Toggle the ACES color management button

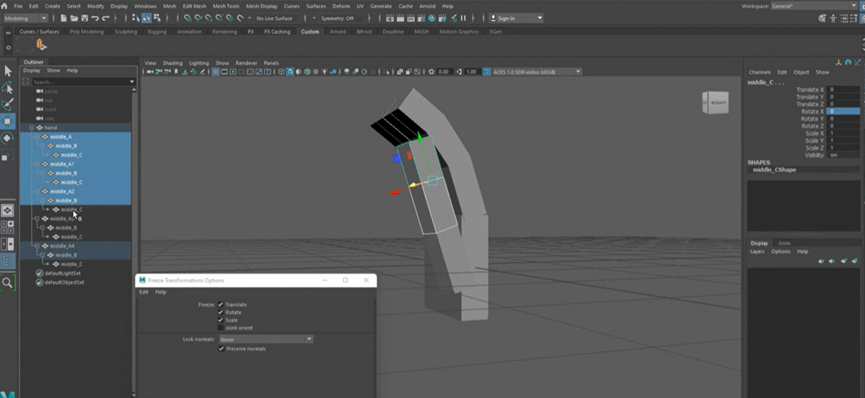pyautogui.click(x=487, y=72)
